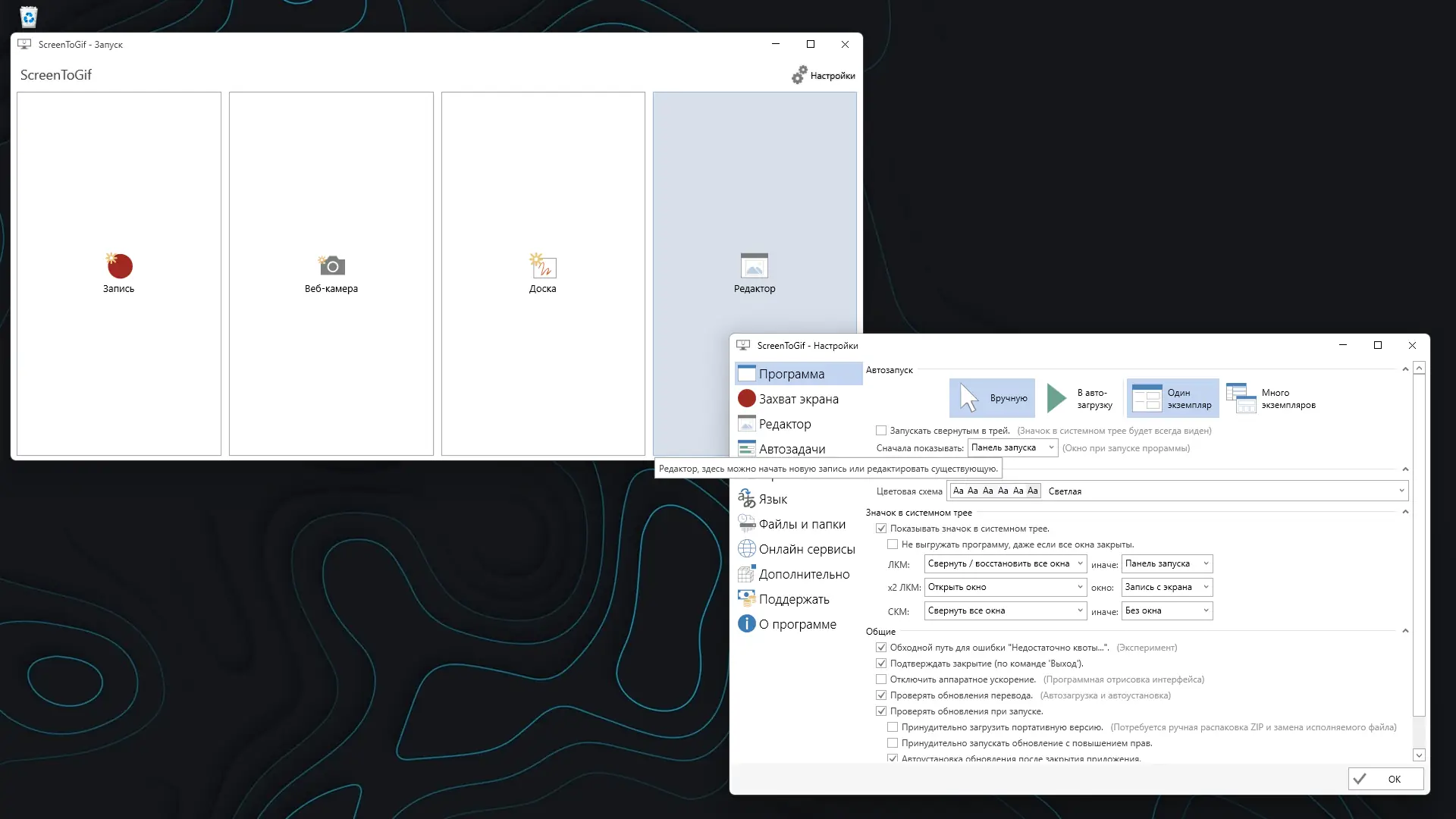Toggle Отключить аппаратное ускорение checkbox
Viewport: 1456px width, 819px height.
click(881, 679)
